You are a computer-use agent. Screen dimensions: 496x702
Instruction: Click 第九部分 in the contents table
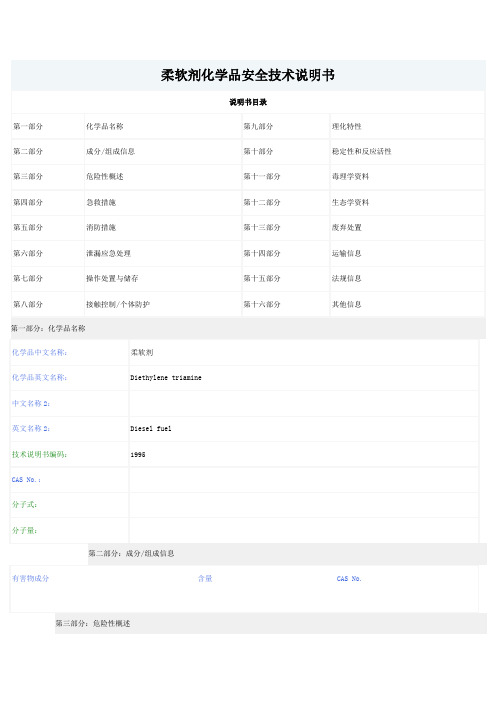[258, 126]
